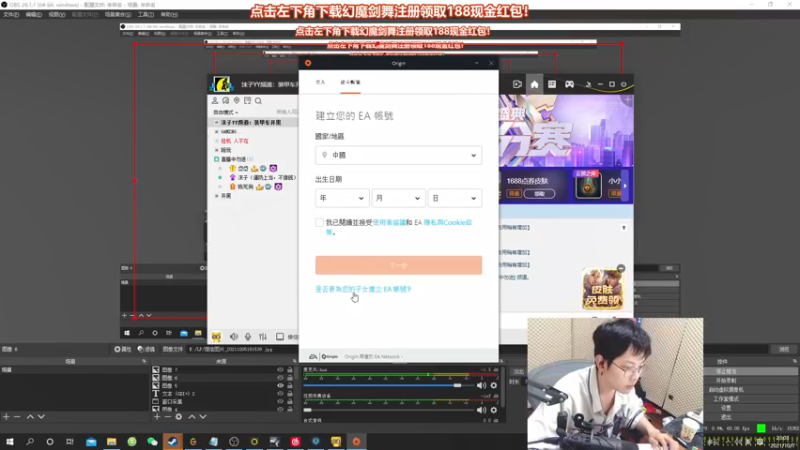This screenshot has width=800, height=450.
Task: Collapse the 洙子YY频道 root channel node
Action: point(216,122)
